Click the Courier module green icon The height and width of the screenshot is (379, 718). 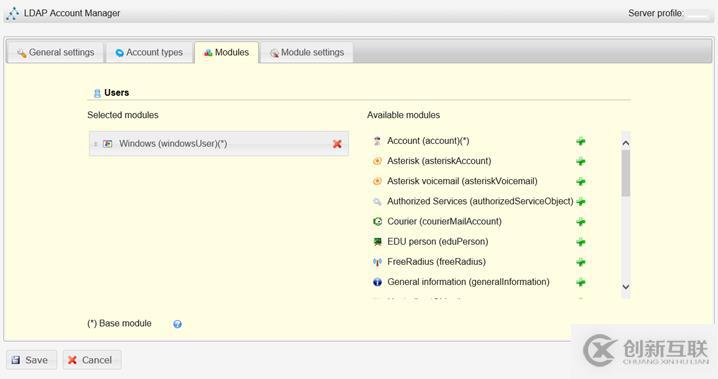click(377, 222)
